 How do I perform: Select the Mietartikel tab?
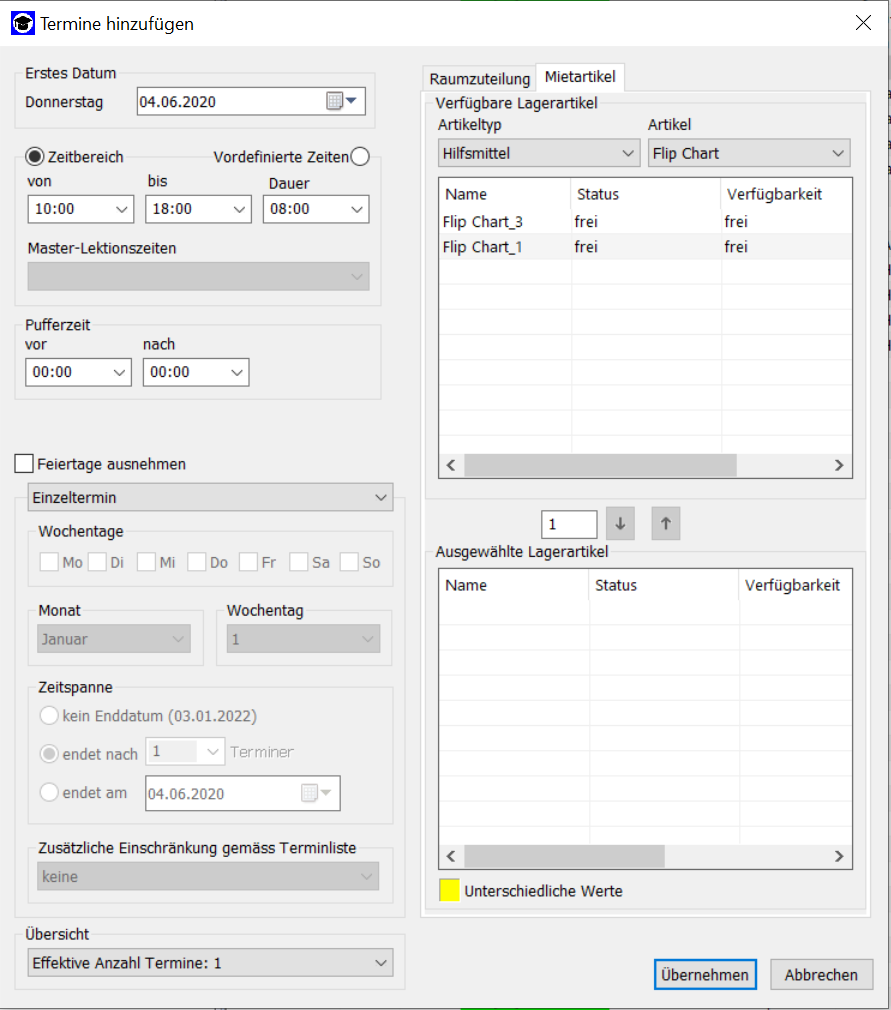point(581,77)
